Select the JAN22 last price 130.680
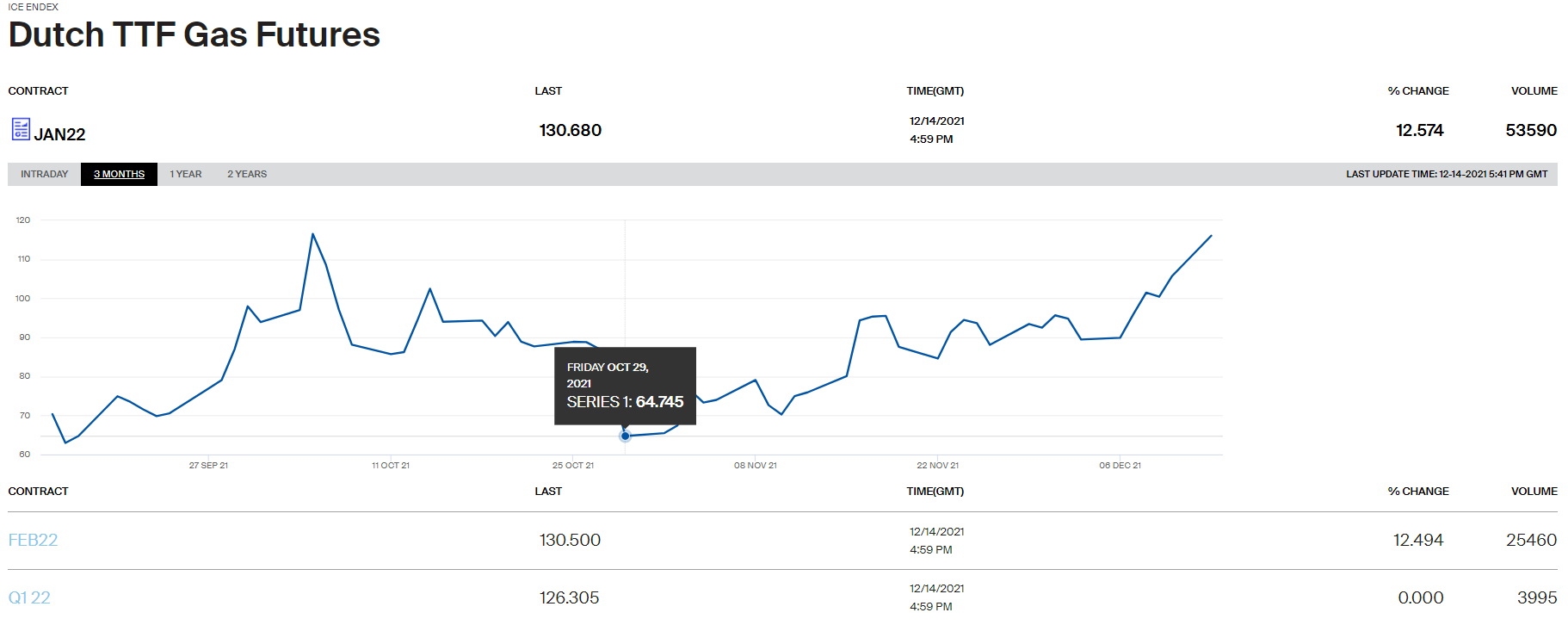The width and height of the screenshot is (1568, 625). click(x=571, y=130)
